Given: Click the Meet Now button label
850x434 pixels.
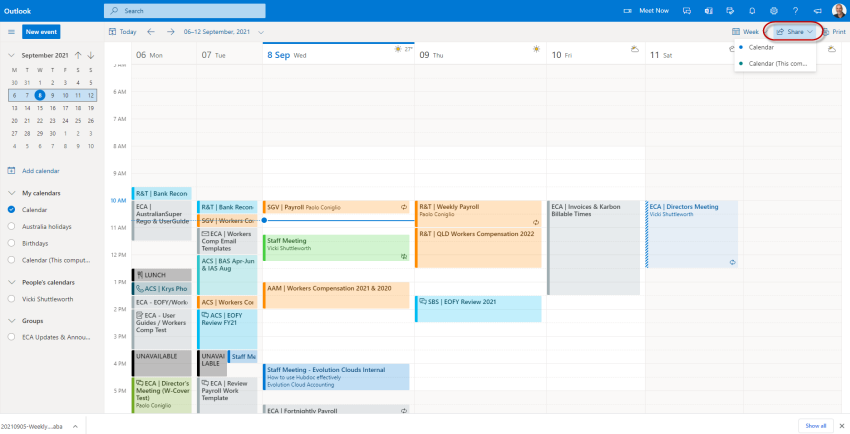Looking at the screenshot, I should pyautogui.click(x=654, y=10).
